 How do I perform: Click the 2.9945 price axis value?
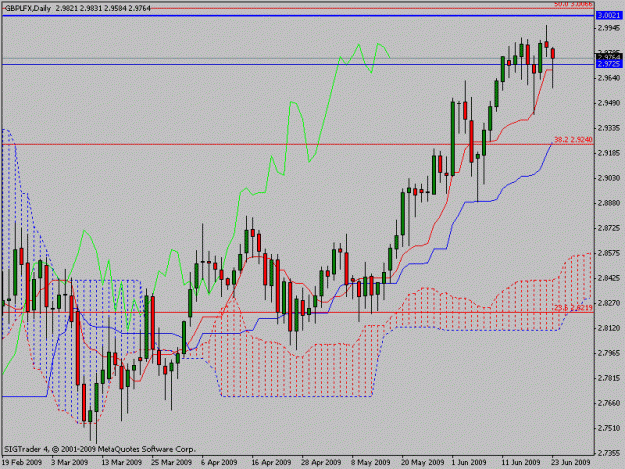pyautogui.click(x=609, y=28)
